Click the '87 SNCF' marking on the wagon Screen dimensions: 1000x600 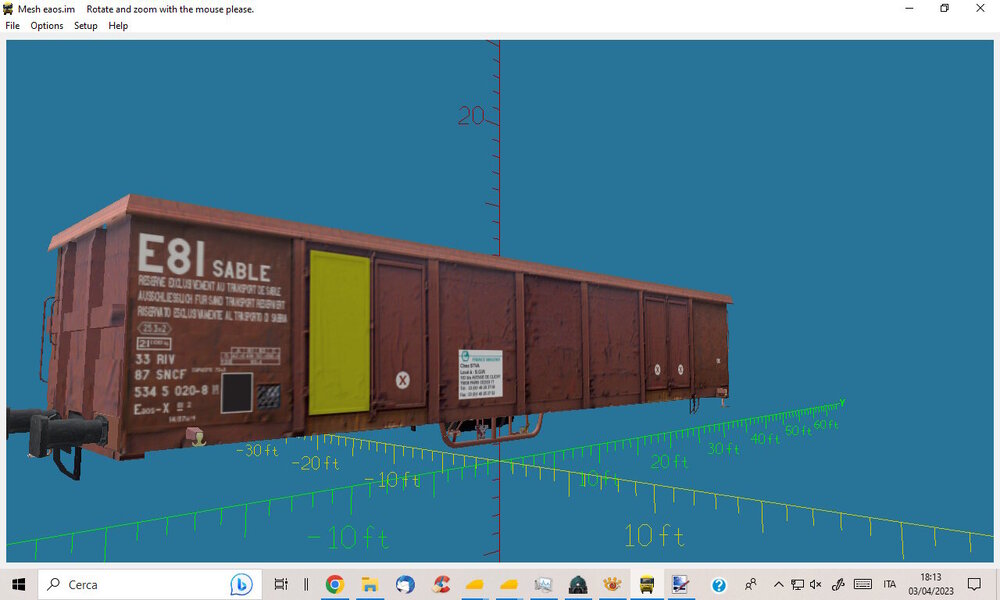click(x=160, y=374)
